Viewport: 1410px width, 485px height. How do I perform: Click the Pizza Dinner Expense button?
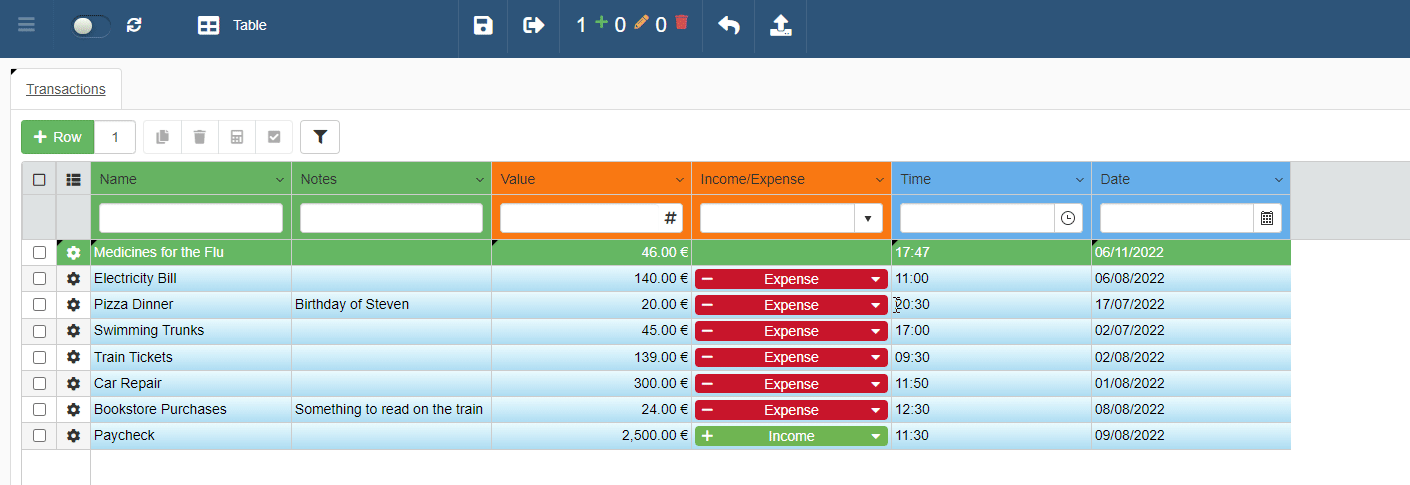click(791, 305)
